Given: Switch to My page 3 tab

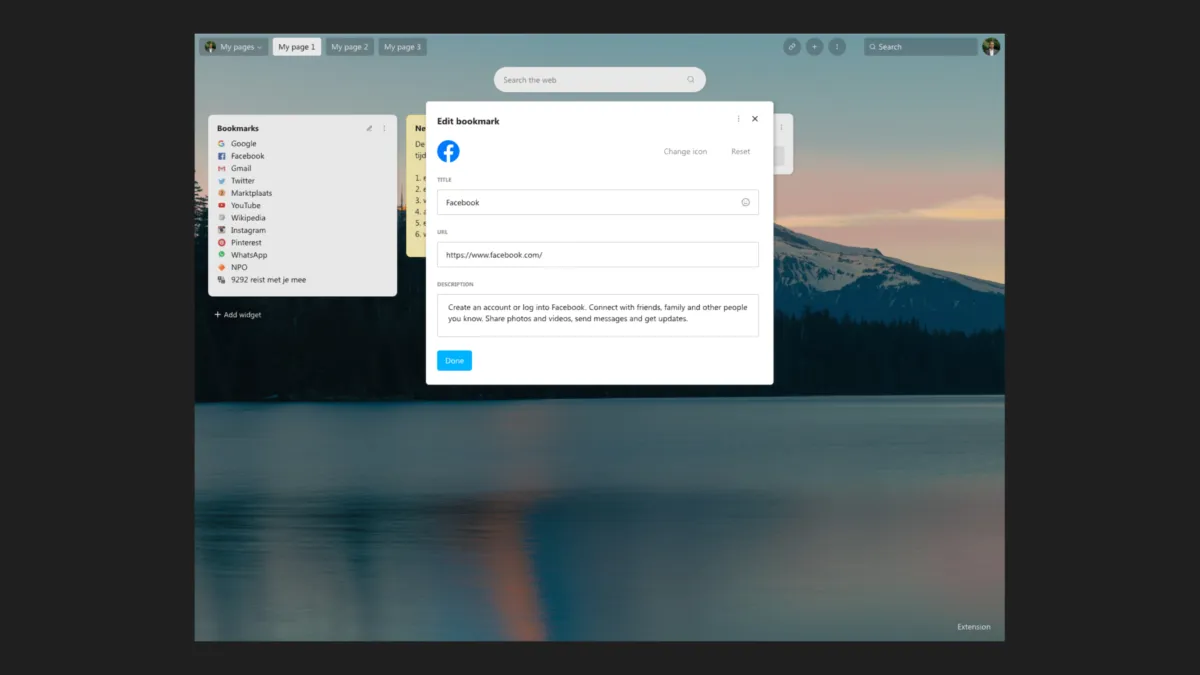Looking at the screenshot, I should coord(403,47).
